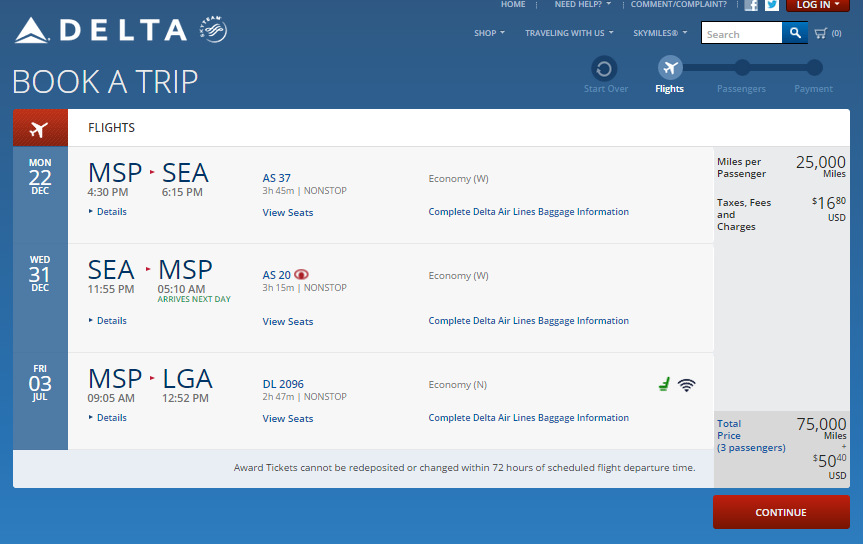The width and height of the screenshot is (863, 544).
Task: Click the Payment step label
Action: [x=813, y=89]
